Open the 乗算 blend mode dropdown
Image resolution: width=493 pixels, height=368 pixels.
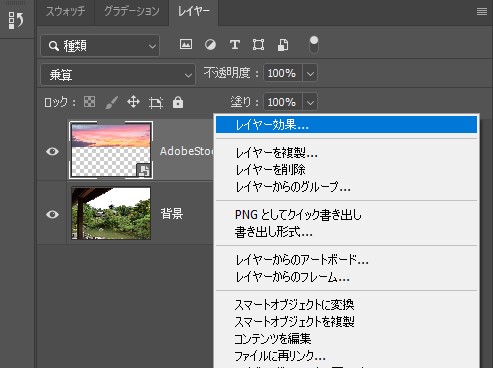[118, 75]
